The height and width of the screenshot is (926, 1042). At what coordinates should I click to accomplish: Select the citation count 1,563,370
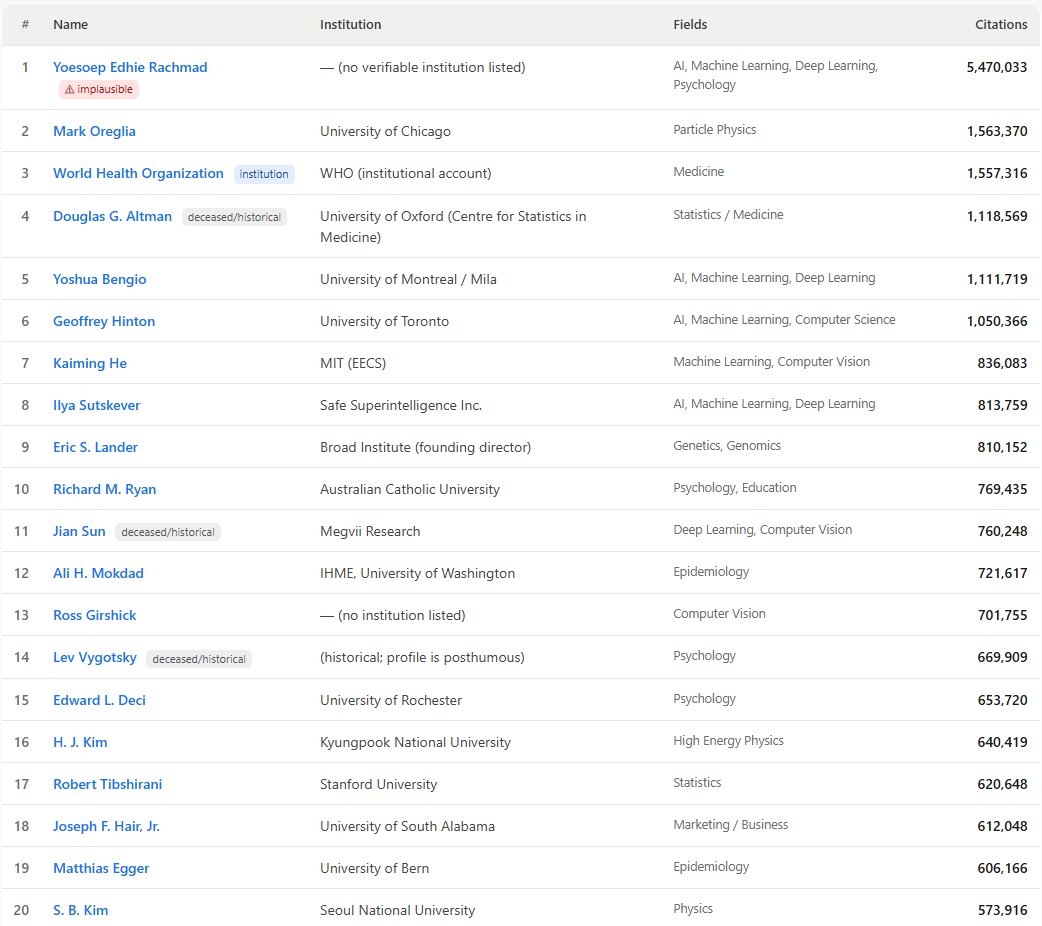(997, 131)
